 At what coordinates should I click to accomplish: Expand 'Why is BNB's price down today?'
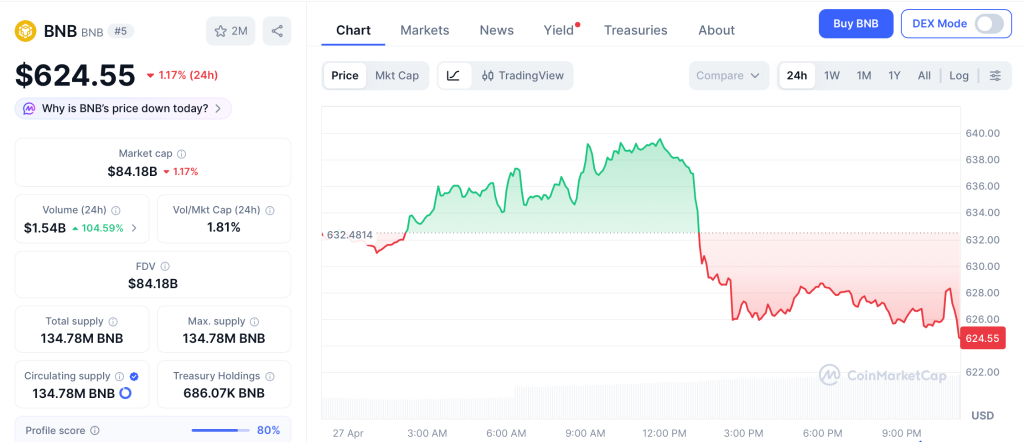click(123, 108)
